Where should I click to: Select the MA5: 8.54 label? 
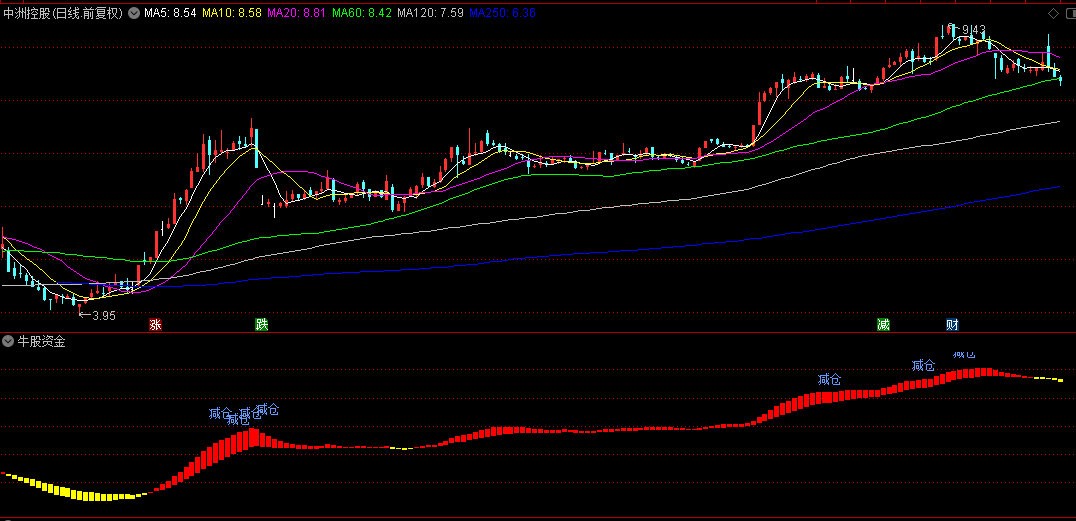coord(170,13)
